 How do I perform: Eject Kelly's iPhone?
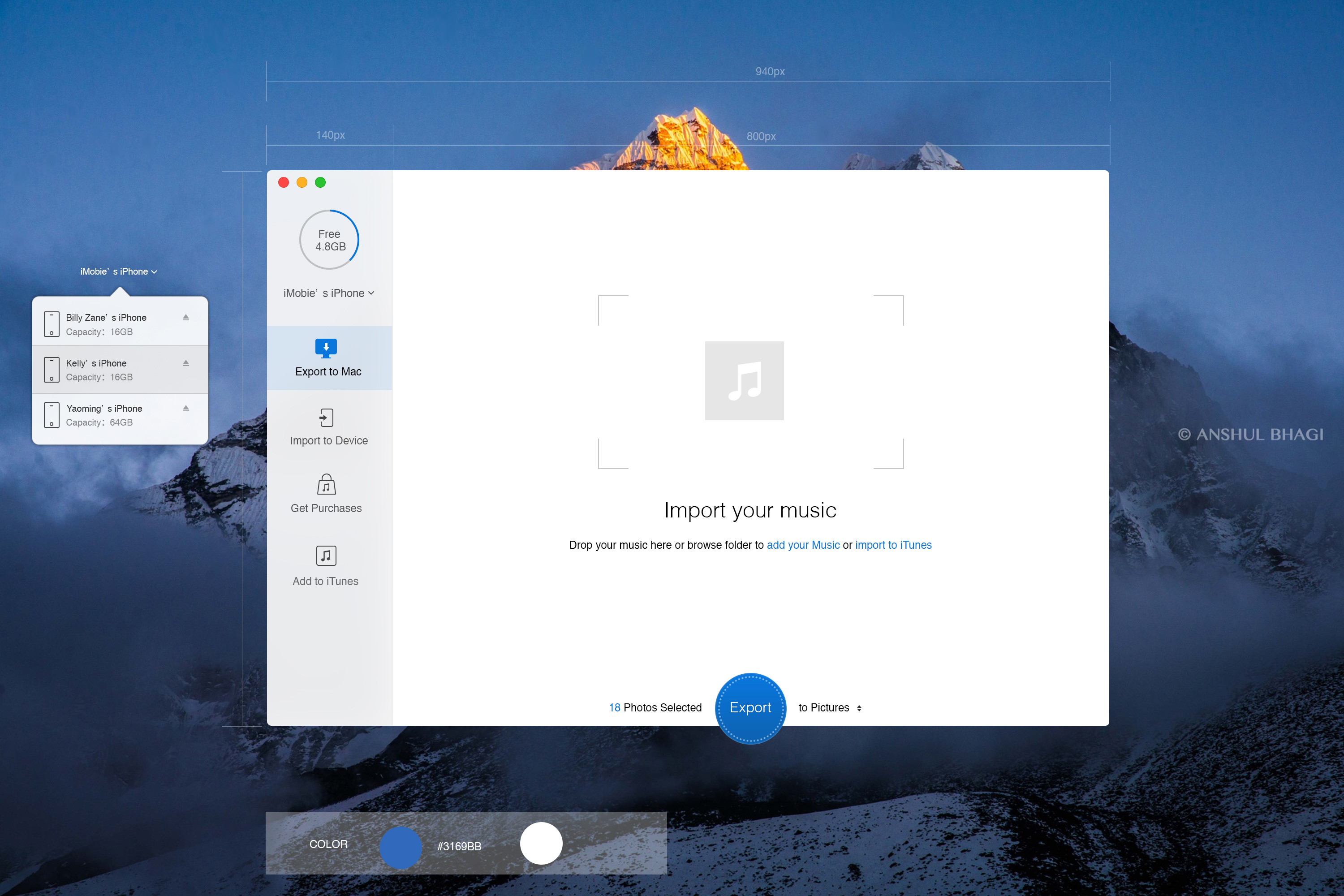coord(186,363)
